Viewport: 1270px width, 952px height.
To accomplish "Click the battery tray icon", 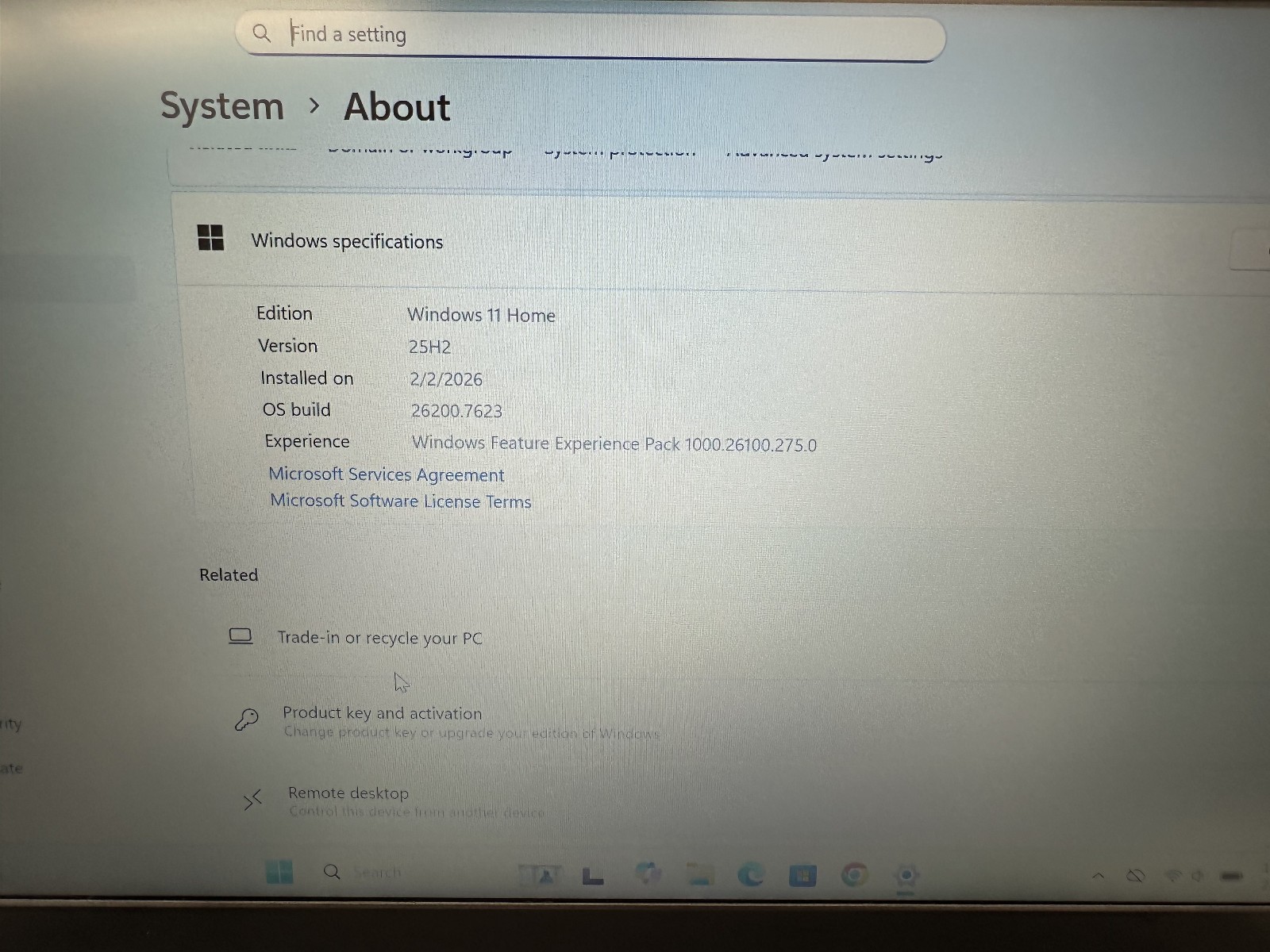I will click(x=1232, y=876).
